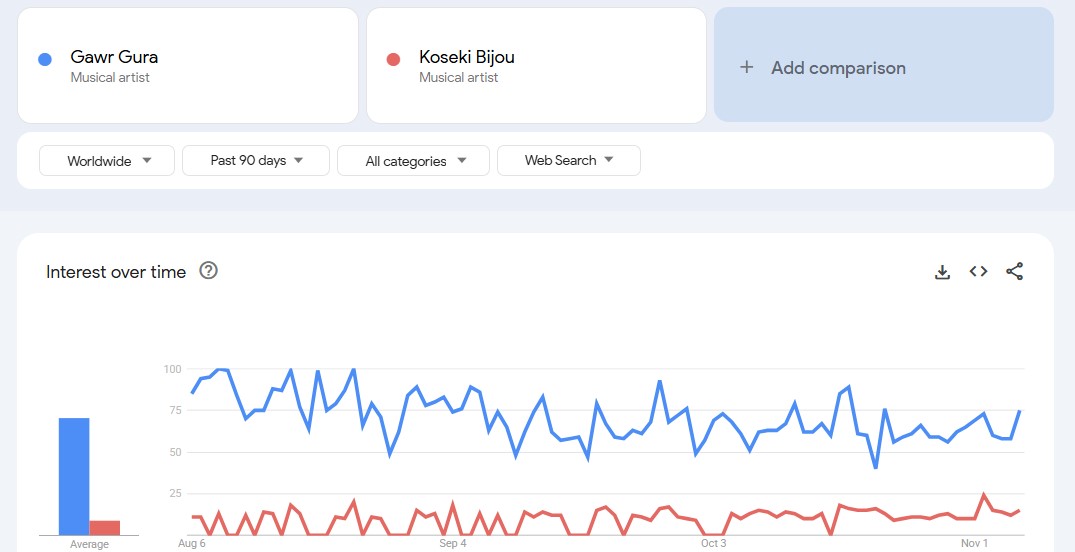
Task: Click the blue dot beside Gawr Gura
Action: 45,59
